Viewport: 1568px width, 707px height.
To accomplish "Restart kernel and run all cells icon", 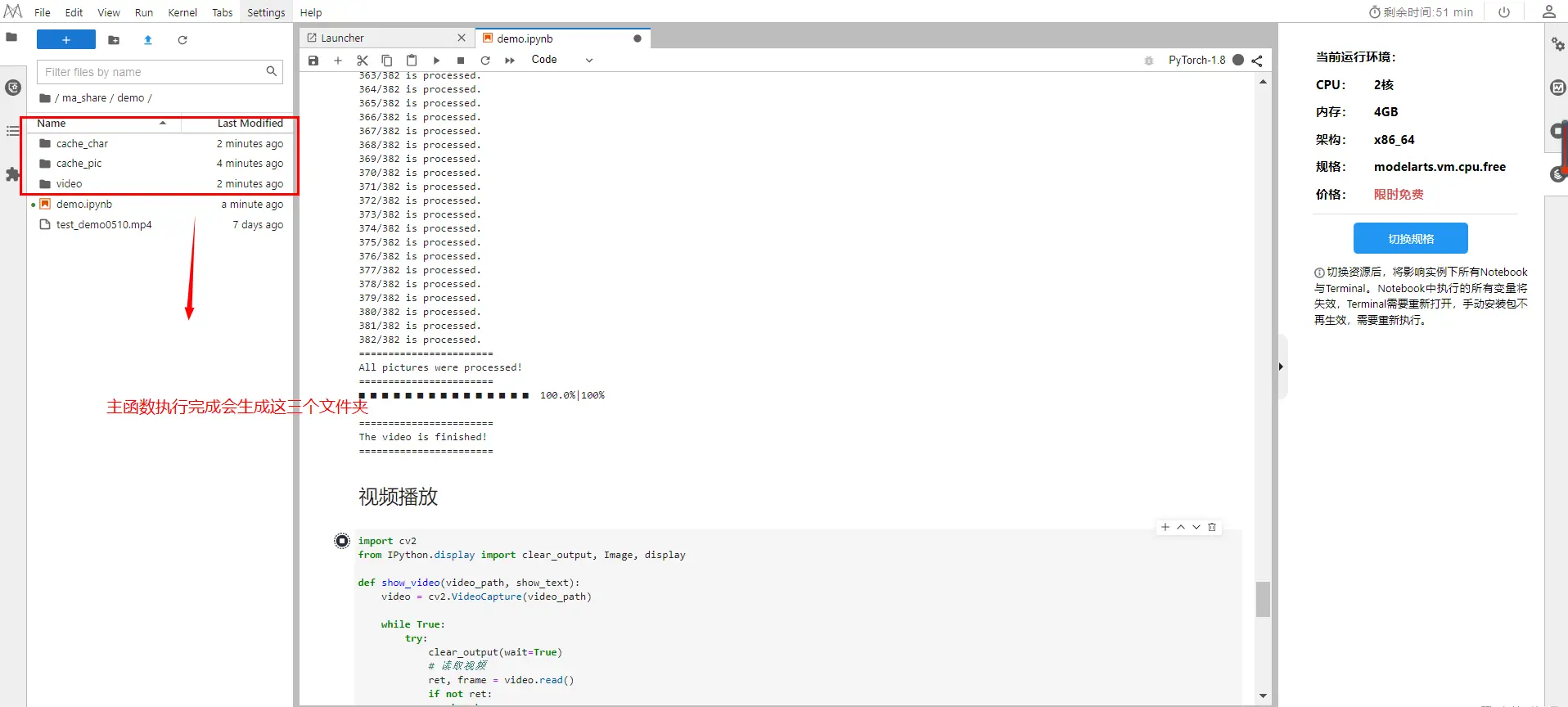I will click(510, 61).
